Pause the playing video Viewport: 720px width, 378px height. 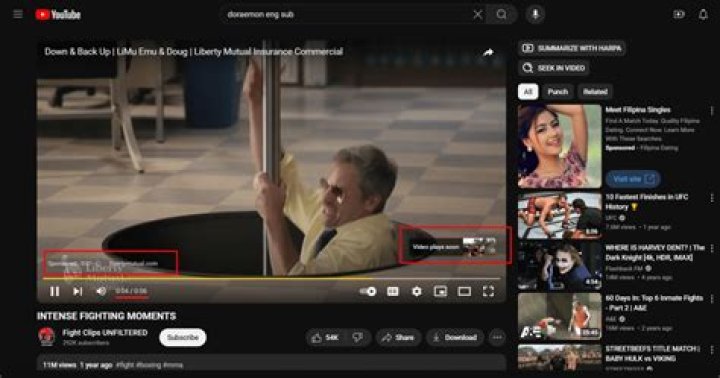(55, 291)
